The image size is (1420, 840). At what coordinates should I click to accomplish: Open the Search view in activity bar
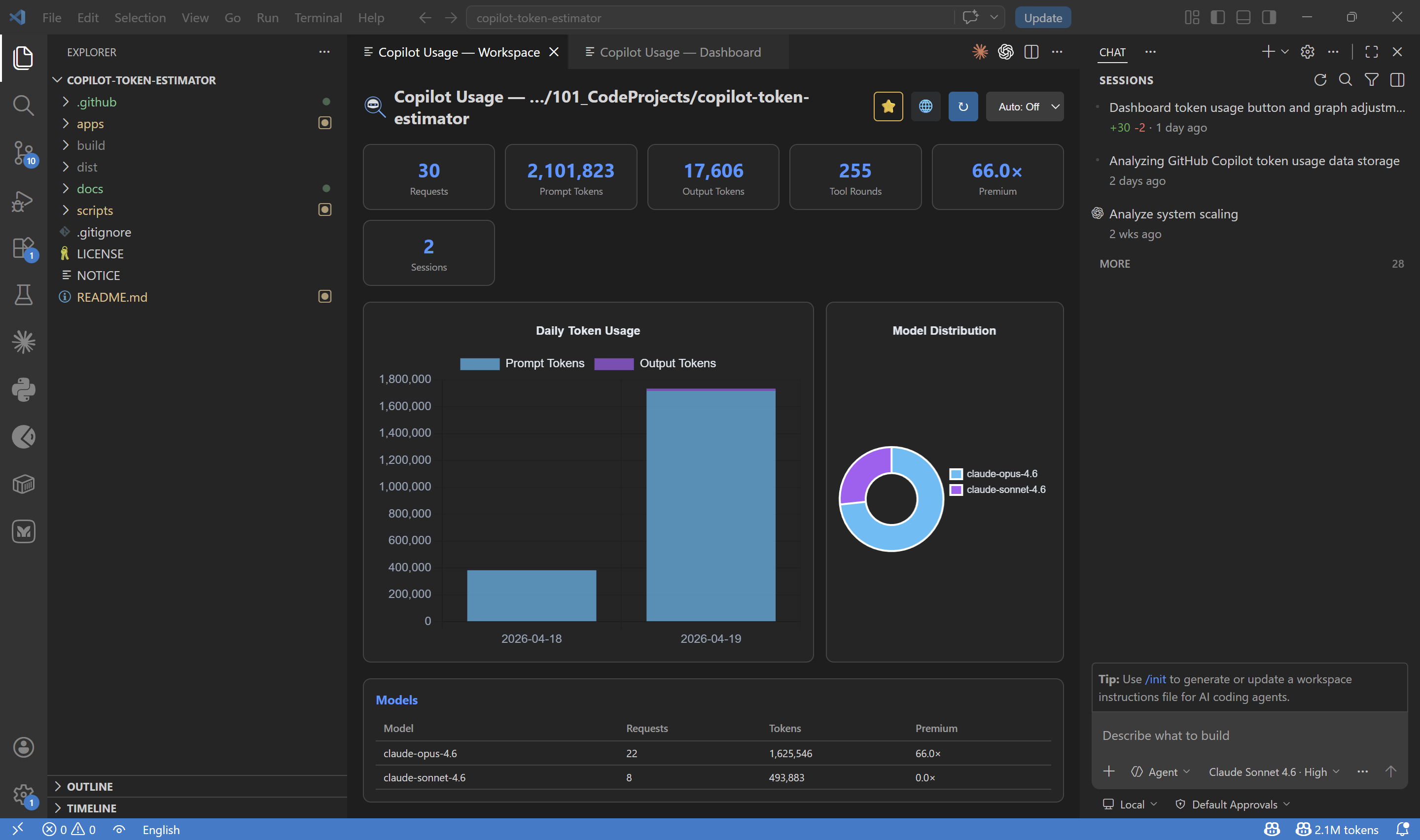23,105
